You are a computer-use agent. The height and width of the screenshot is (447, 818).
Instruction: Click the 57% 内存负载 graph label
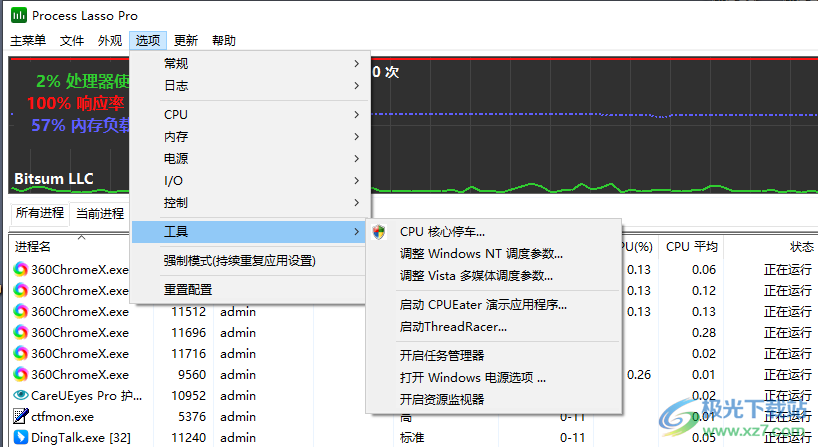[x=80, y=125]
